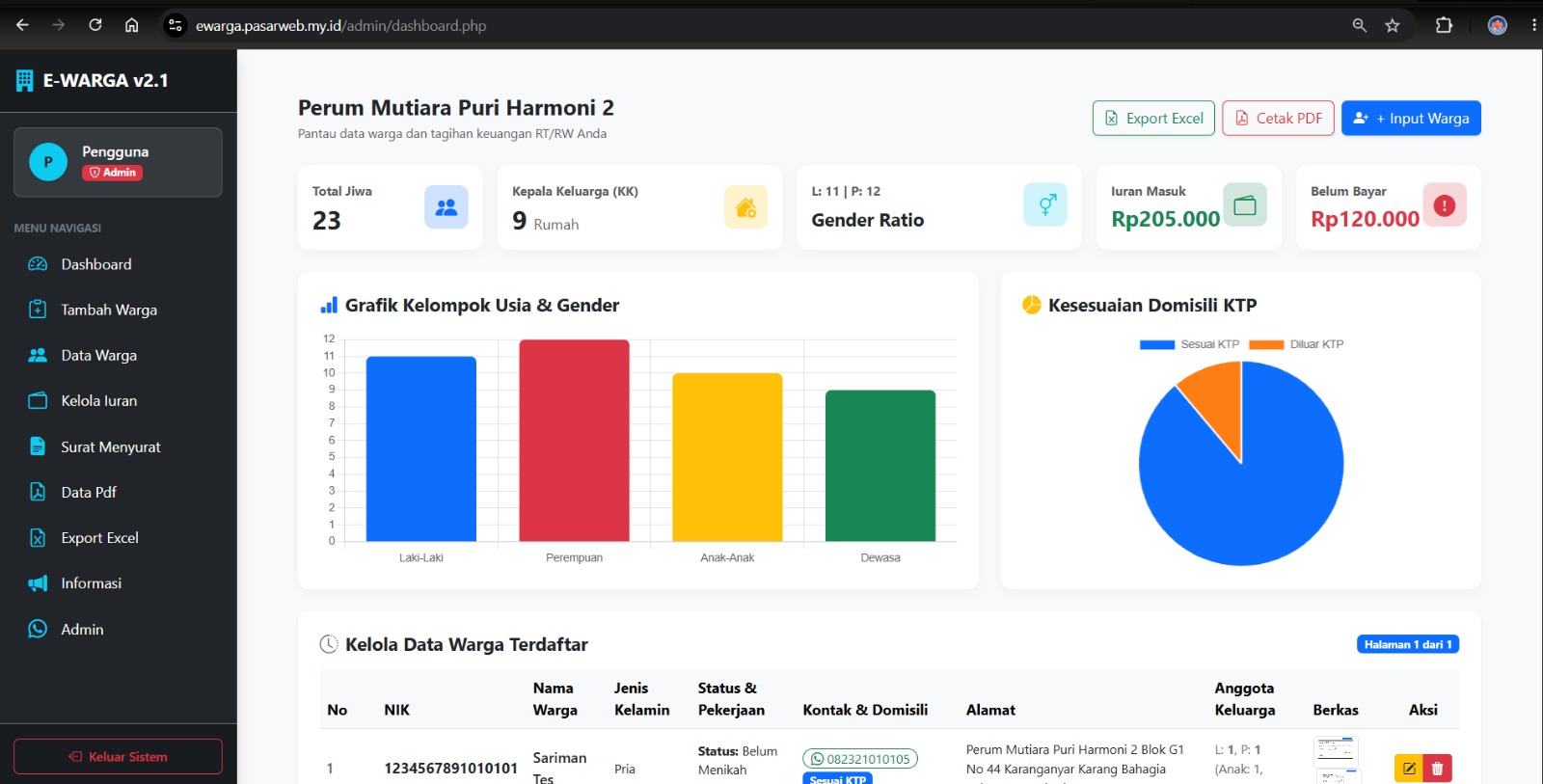This screenshot has height=784, width=1543.
Task: Click the Pengguna avatar circle
Action: pos(48,162)
